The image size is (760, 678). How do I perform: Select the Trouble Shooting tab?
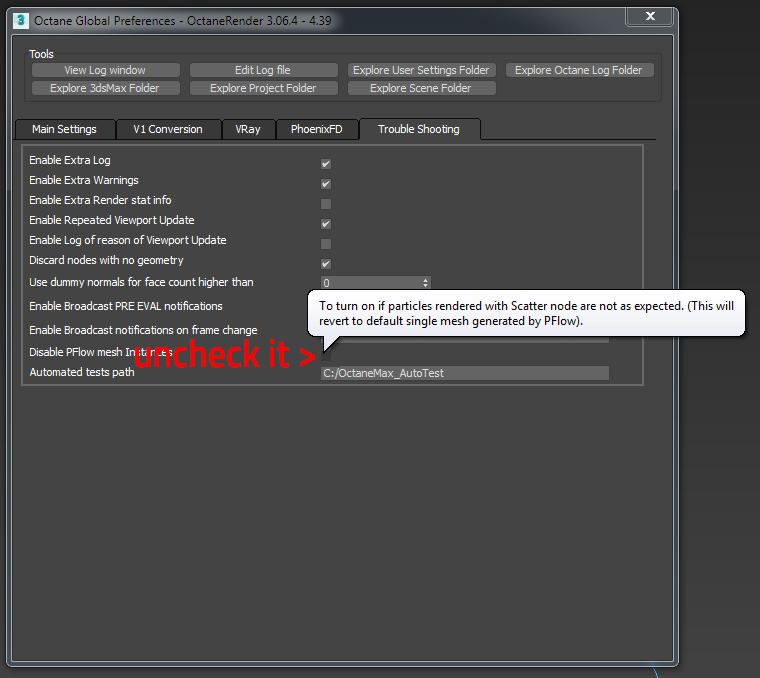coord(419,129)
